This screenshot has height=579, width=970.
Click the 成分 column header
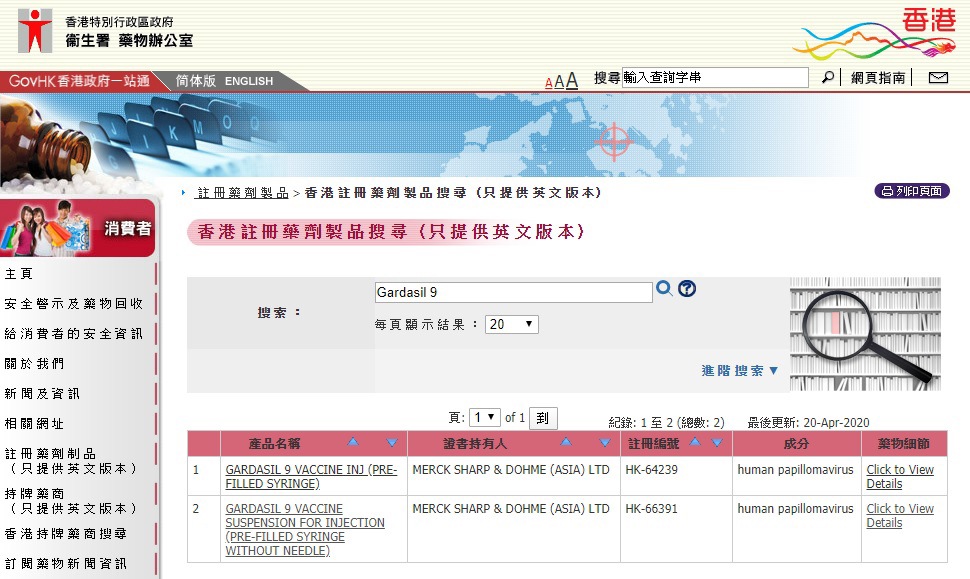tap(797, 443)
